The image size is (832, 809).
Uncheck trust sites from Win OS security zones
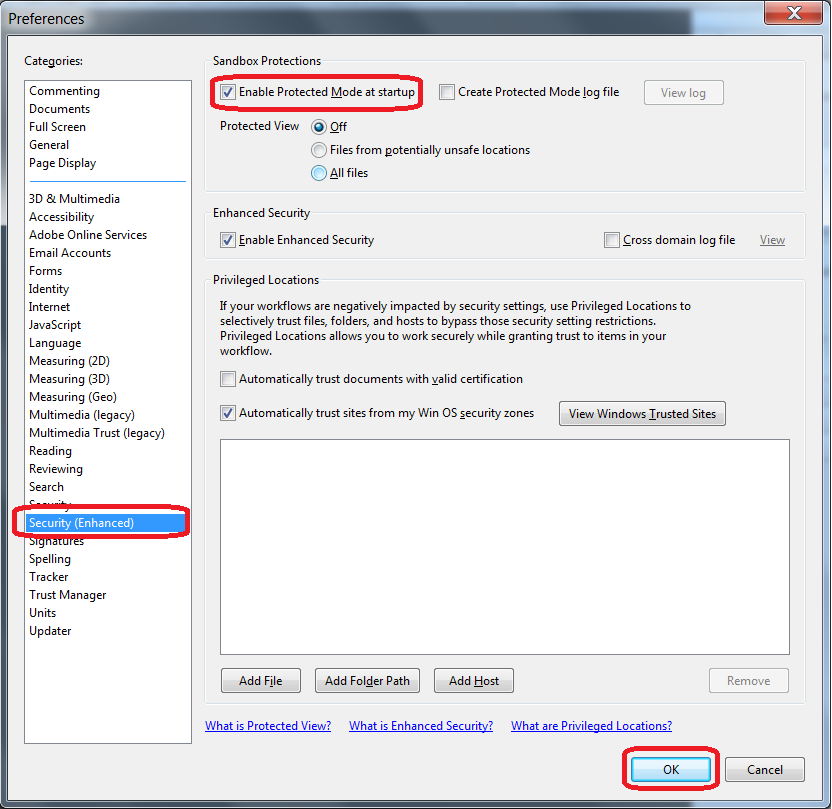(227, 413)
